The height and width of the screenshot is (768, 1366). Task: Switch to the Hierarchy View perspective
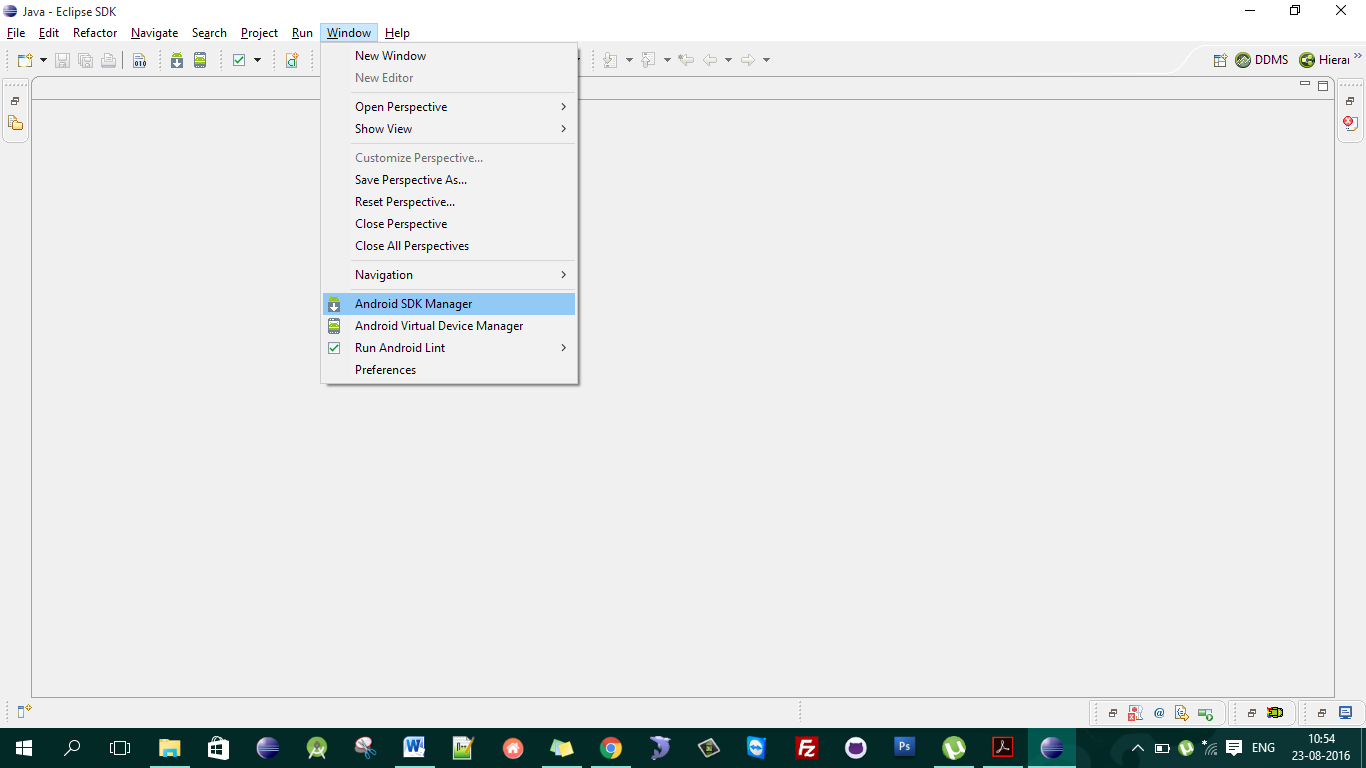click(x=1325, y=60)
